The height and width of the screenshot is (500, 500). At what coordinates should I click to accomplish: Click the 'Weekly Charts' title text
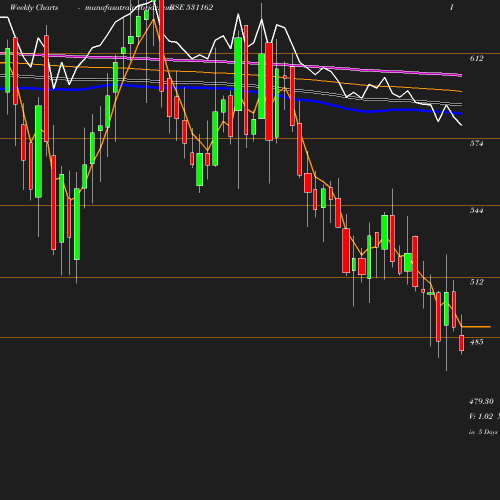point(34,7)
